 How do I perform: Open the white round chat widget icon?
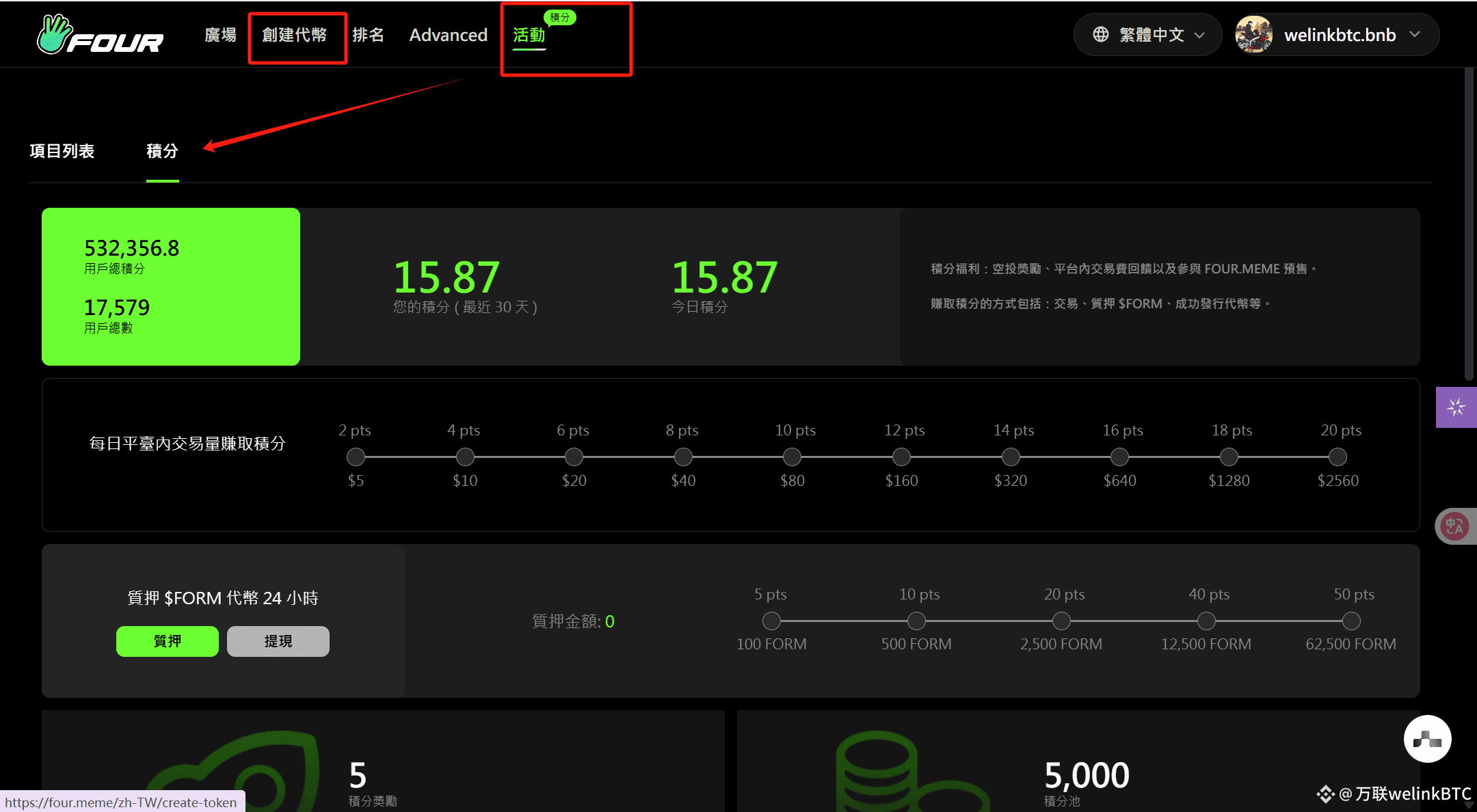(1427, 739)
